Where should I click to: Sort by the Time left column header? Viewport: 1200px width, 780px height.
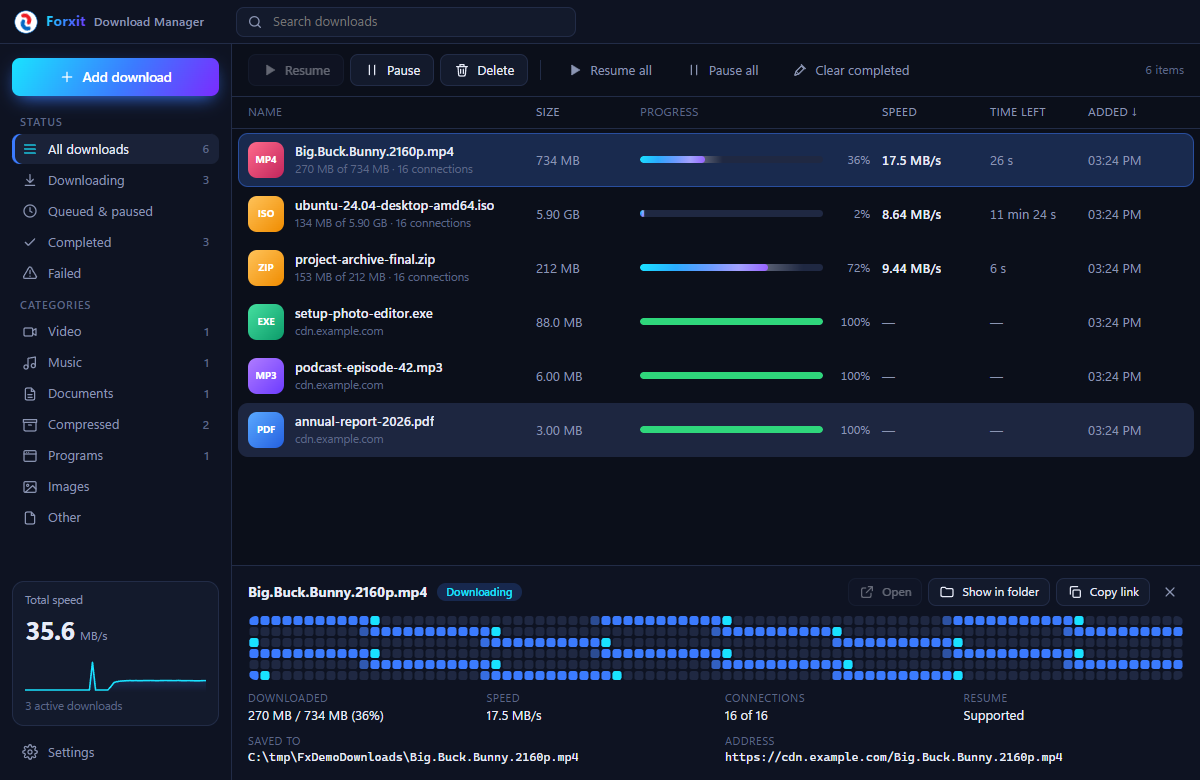pyautogui.click(x=1018, y=112)
